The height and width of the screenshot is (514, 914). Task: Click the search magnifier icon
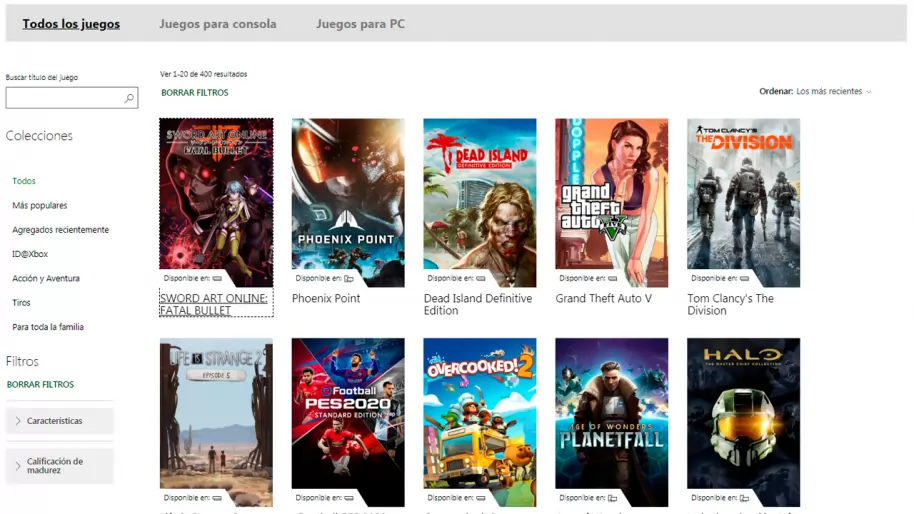click(129, 98)
